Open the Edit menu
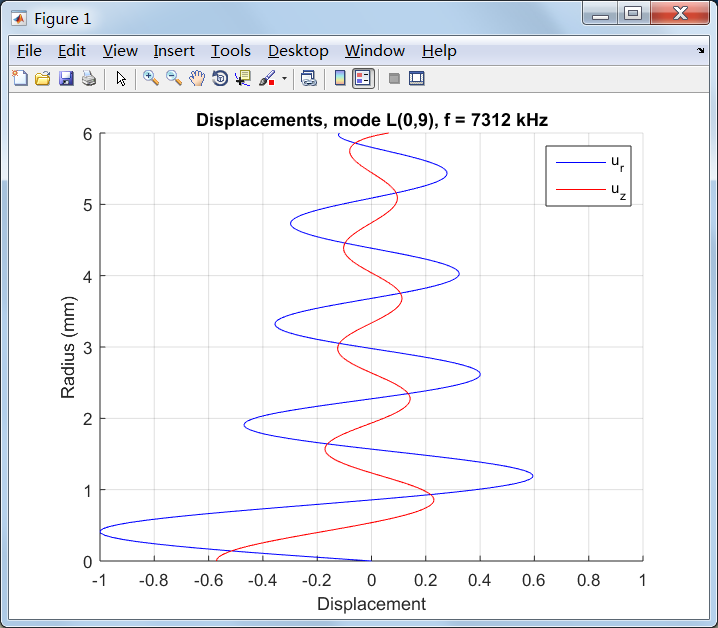The height and width of the screenshot is (628, 718). coord(71,51)
